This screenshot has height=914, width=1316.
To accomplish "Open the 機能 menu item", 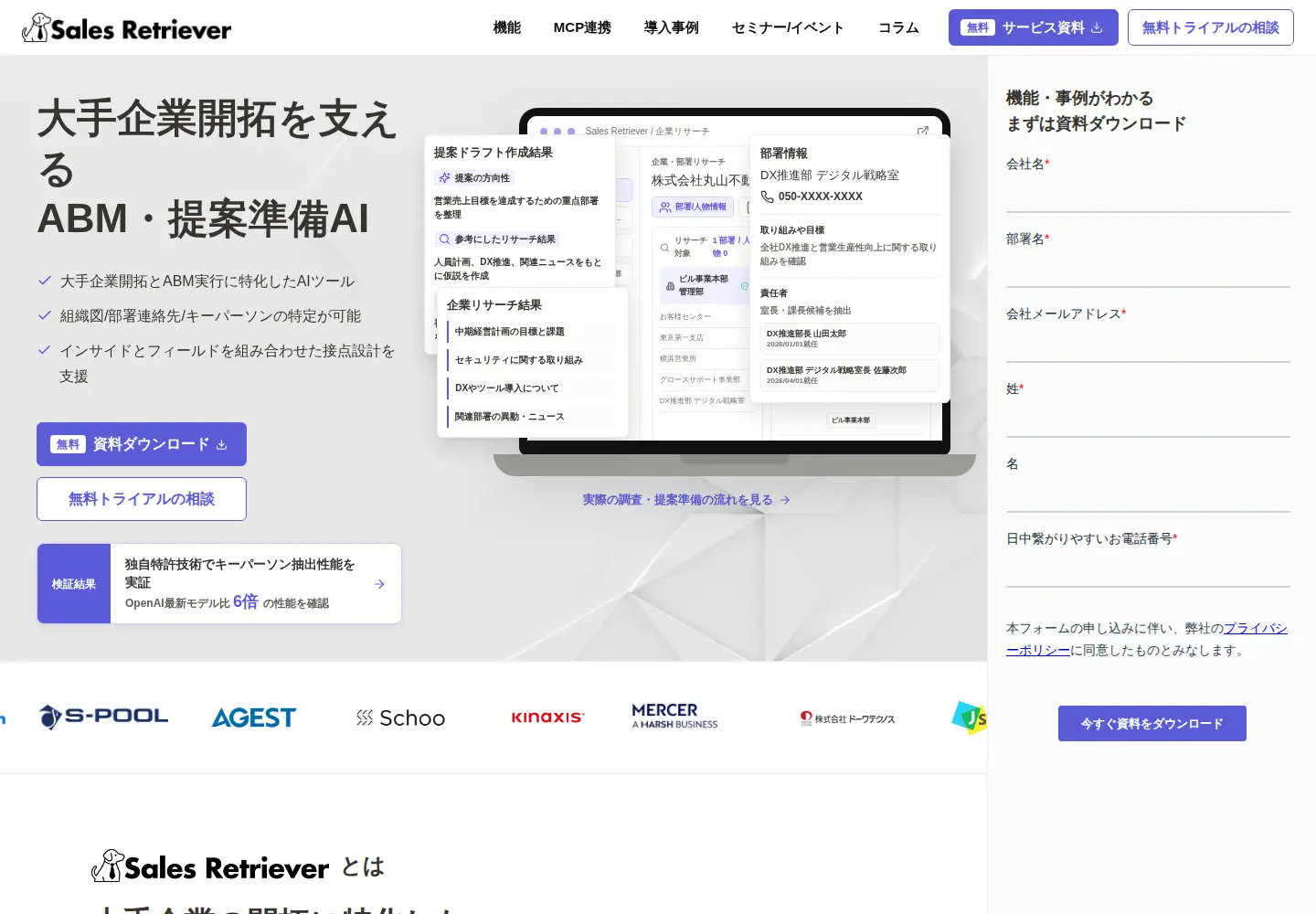I will (x=507, y=27).
